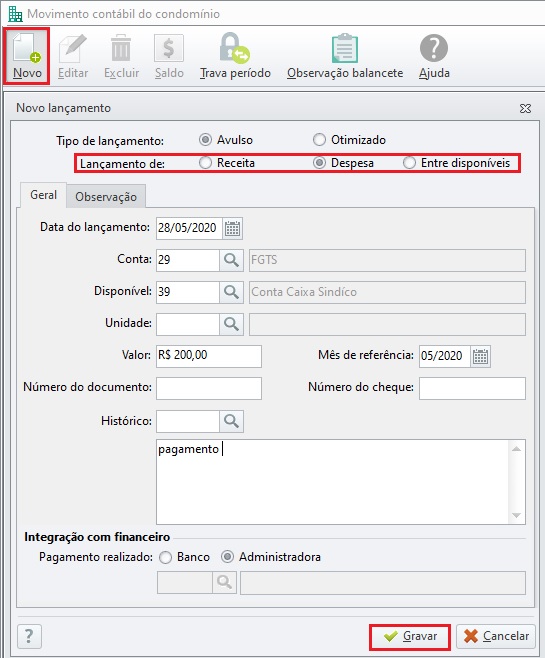Open Trava período lock icon
This screenshot has width=545, height=658.
coord(235,48)
